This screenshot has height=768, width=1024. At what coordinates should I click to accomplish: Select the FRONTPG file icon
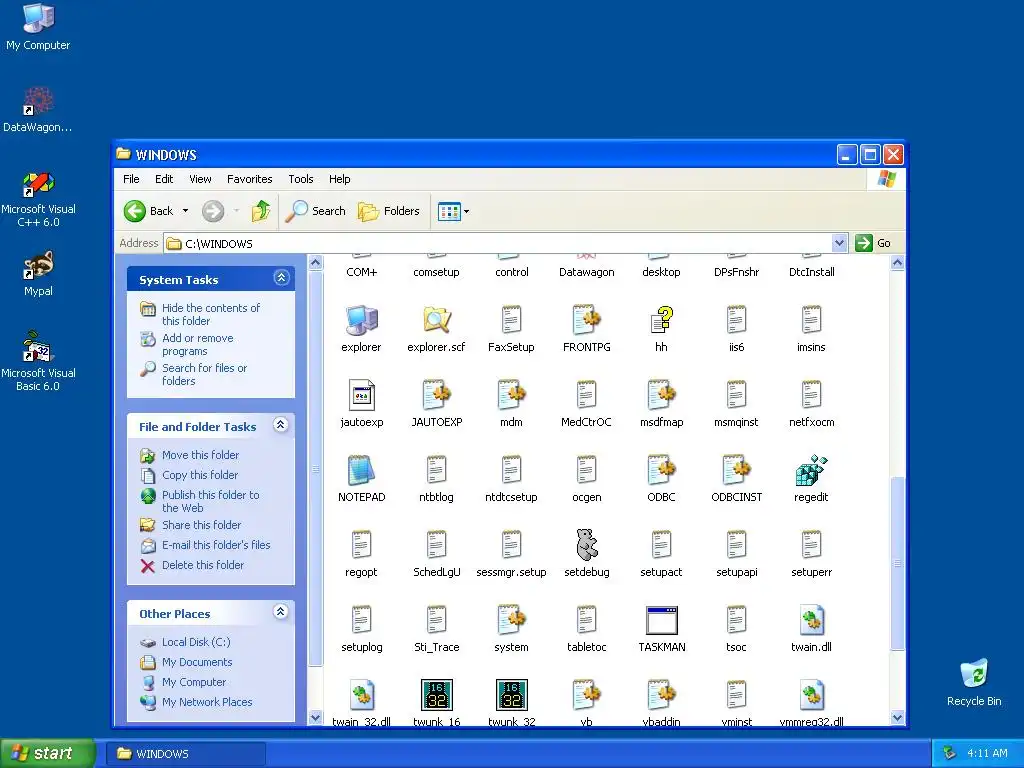[586, 321]
